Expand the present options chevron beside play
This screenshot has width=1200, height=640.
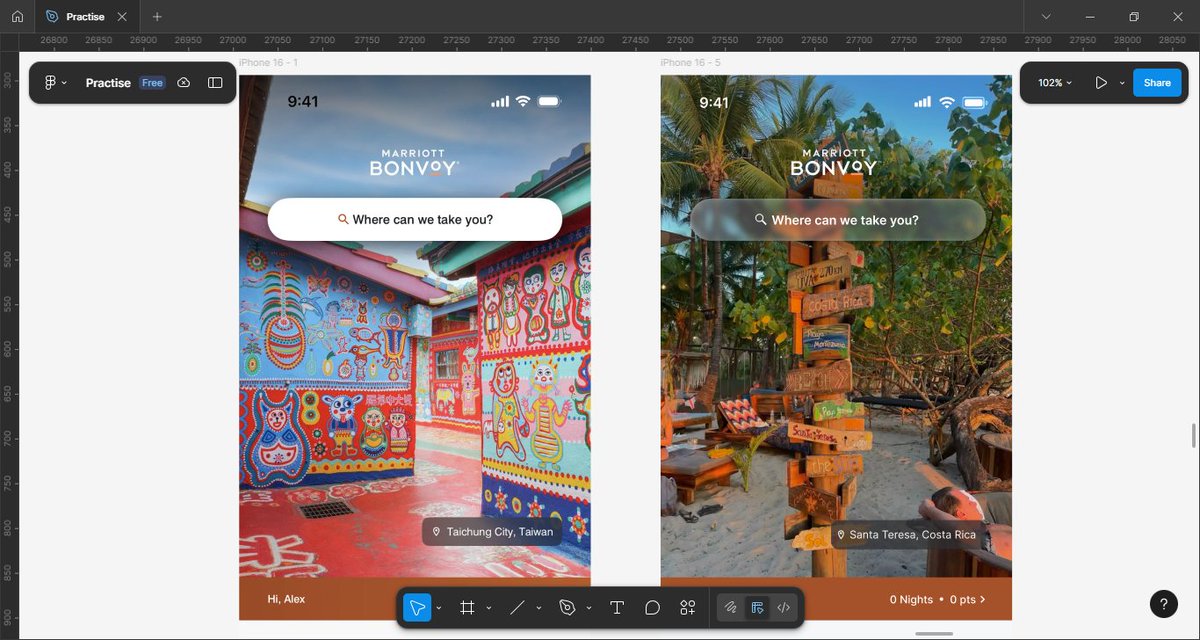click(1122, 83)
